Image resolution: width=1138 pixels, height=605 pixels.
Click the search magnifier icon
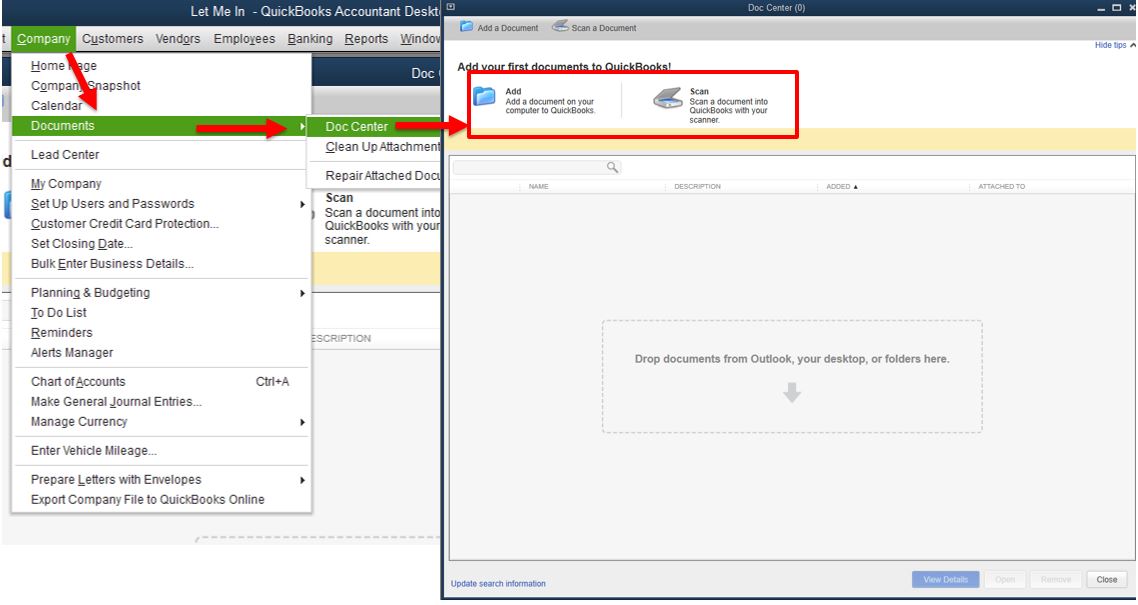612,168
